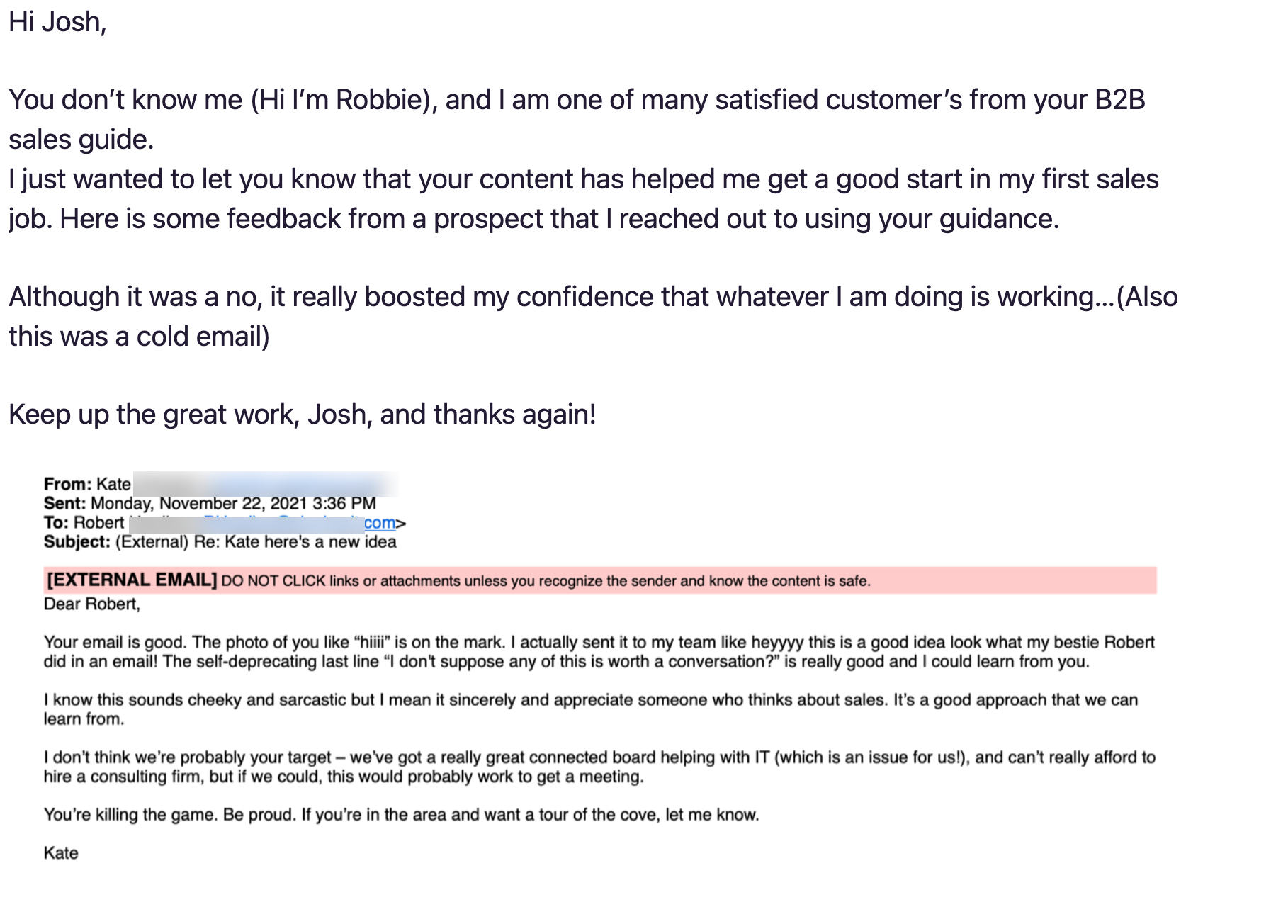Click the 'Keep up the great work' line

coord(303,415)
